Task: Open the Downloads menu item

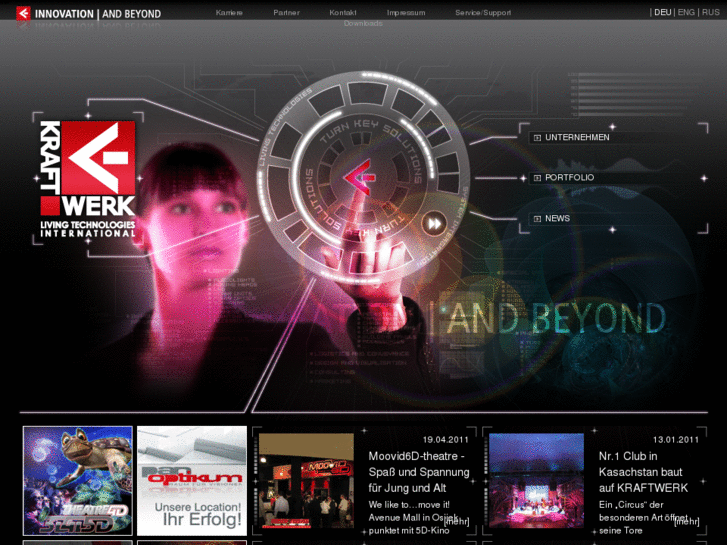Action: [363, 23]
